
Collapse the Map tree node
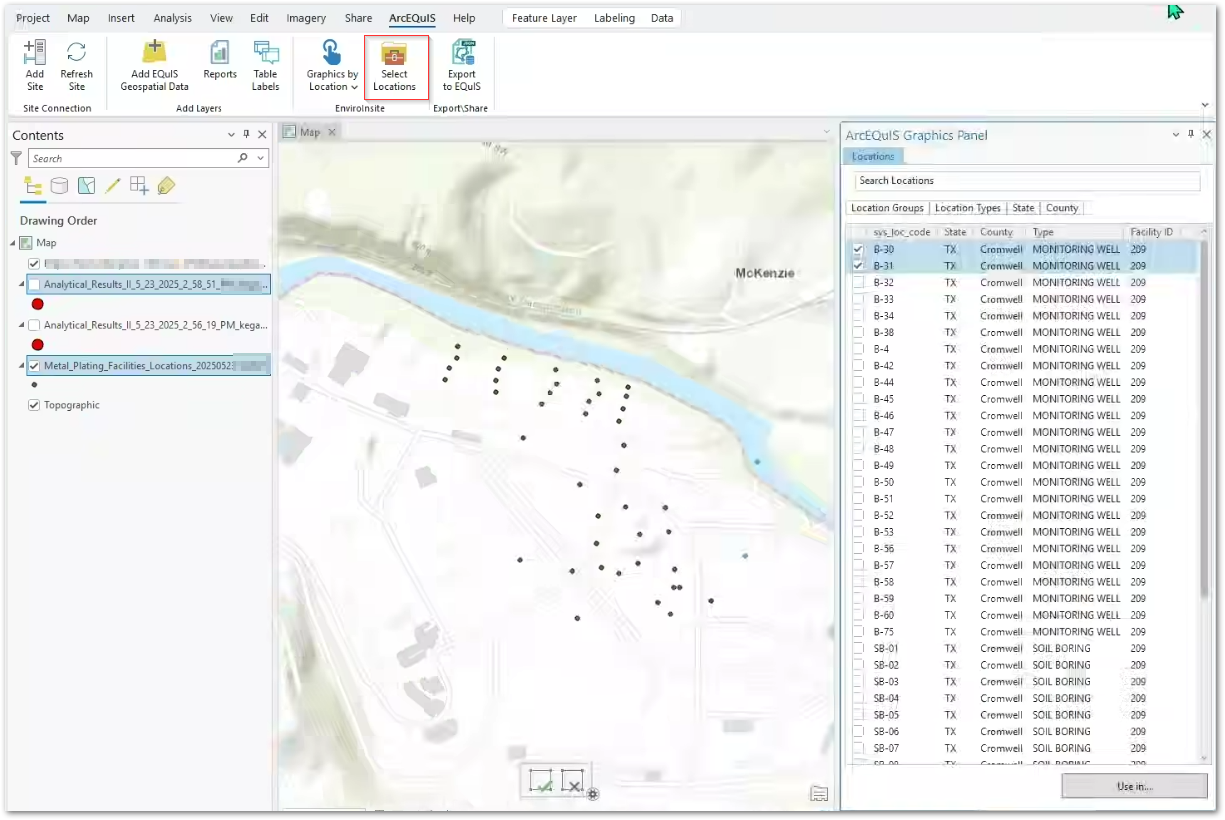[14, 243]
